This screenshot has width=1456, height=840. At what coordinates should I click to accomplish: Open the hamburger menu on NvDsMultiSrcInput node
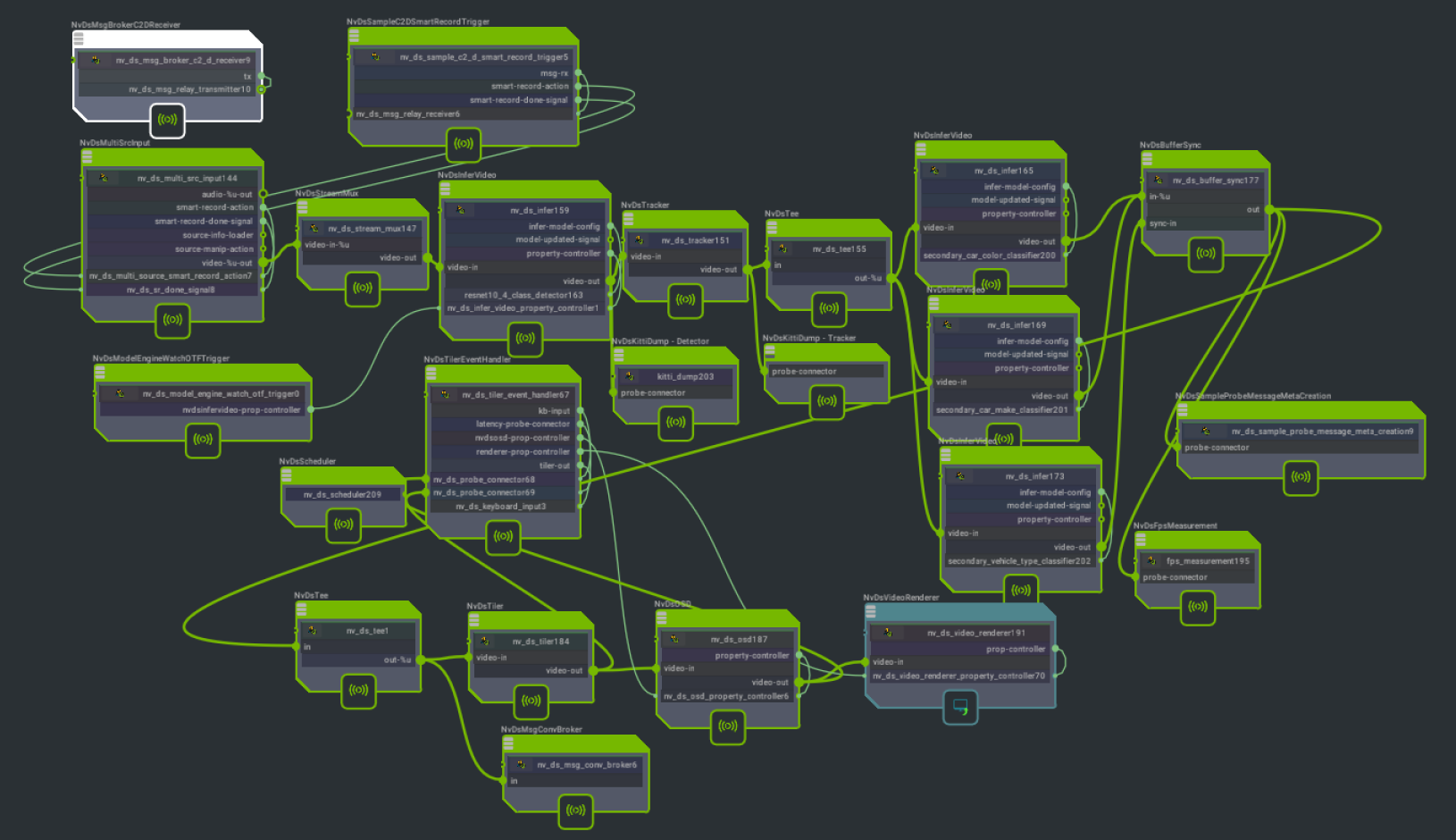88,156
